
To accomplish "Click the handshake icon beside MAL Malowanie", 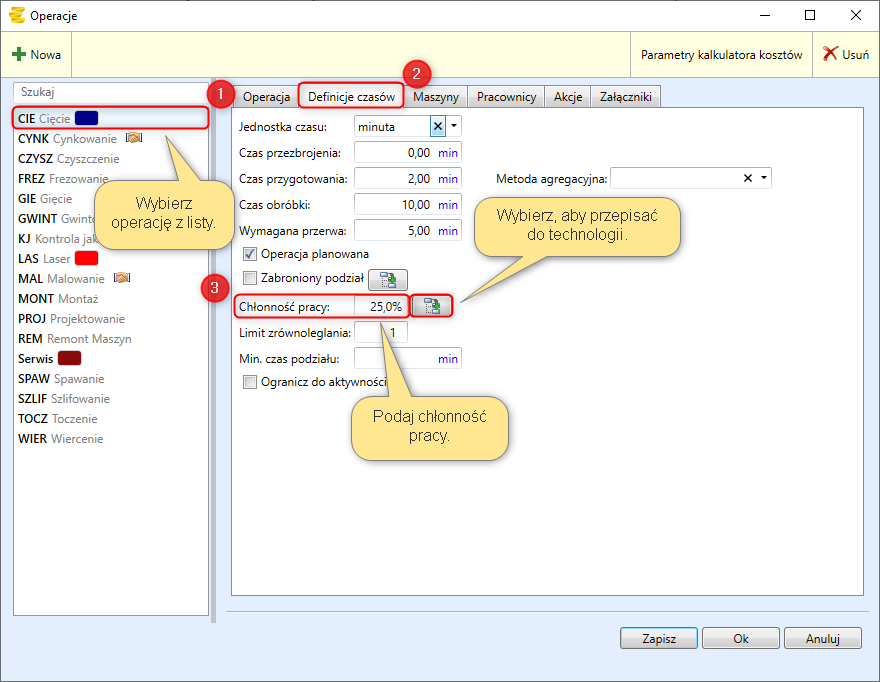I will (124, 279).
